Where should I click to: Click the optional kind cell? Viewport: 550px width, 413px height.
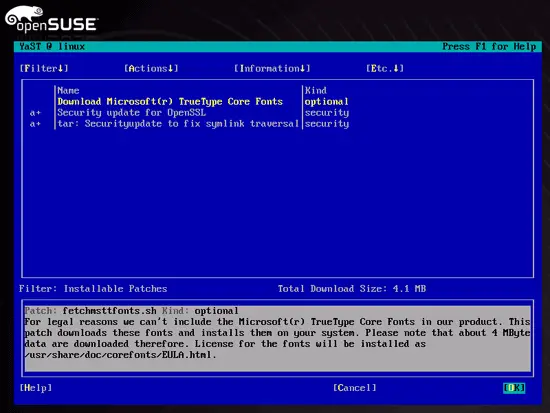327,102
